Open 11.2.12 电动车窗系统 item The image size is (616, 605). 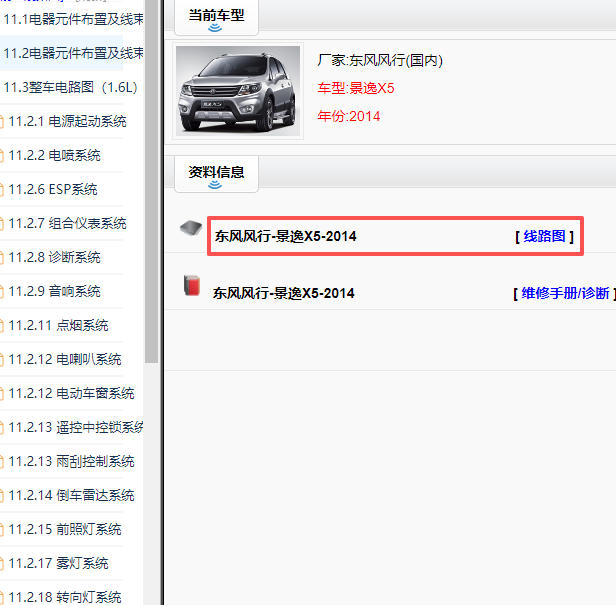pos(71,393)
